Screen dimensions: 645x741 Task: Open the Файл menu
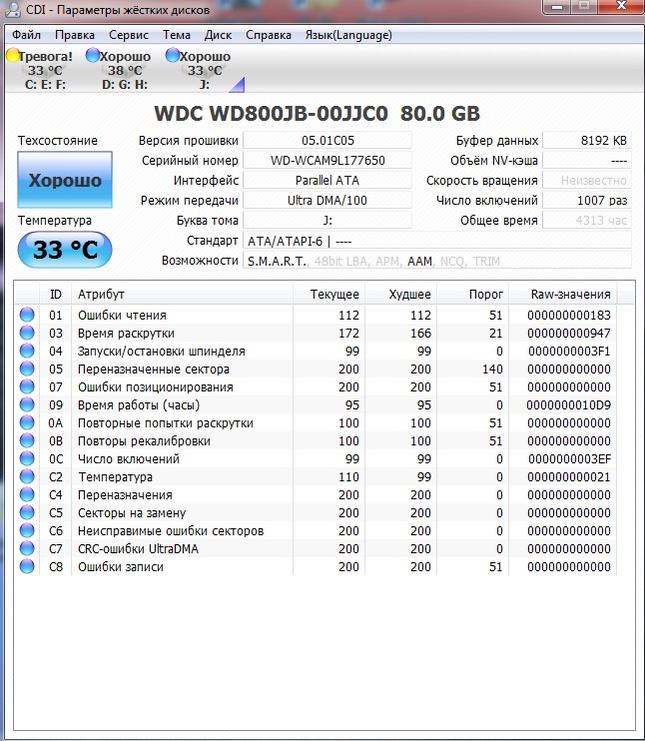(x=26, y=35)
